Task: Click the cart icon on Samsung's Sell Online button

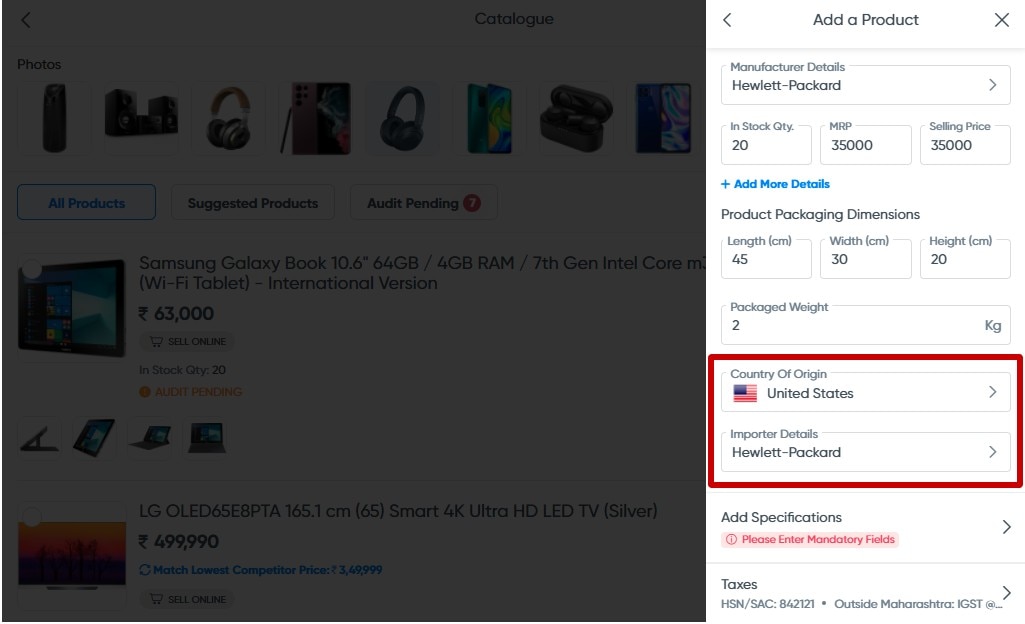Action: click(x=159, y=341)
